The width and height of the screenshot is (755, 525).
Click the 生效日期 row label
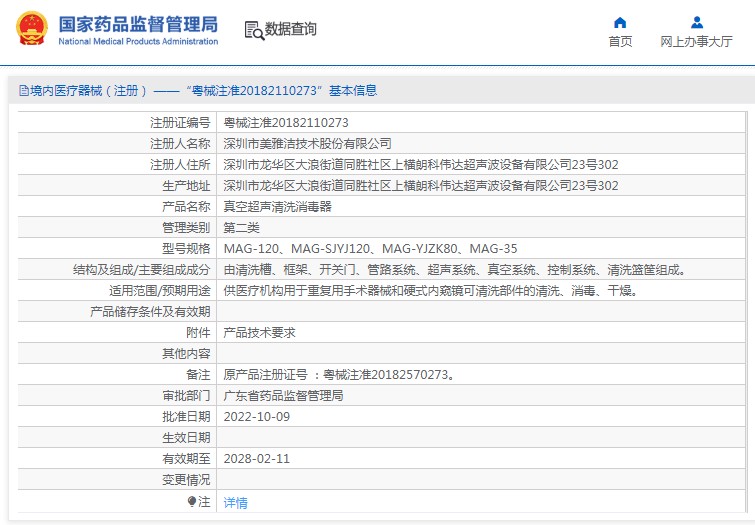point(186,438)
